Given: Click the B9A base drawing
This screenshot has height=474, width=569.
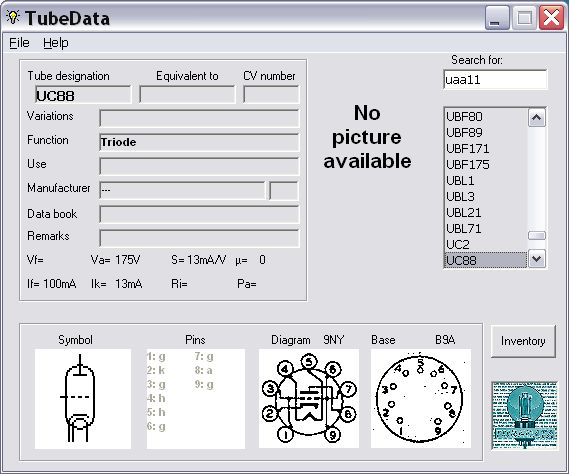Looking at the screenshot, I should (421, 399).
